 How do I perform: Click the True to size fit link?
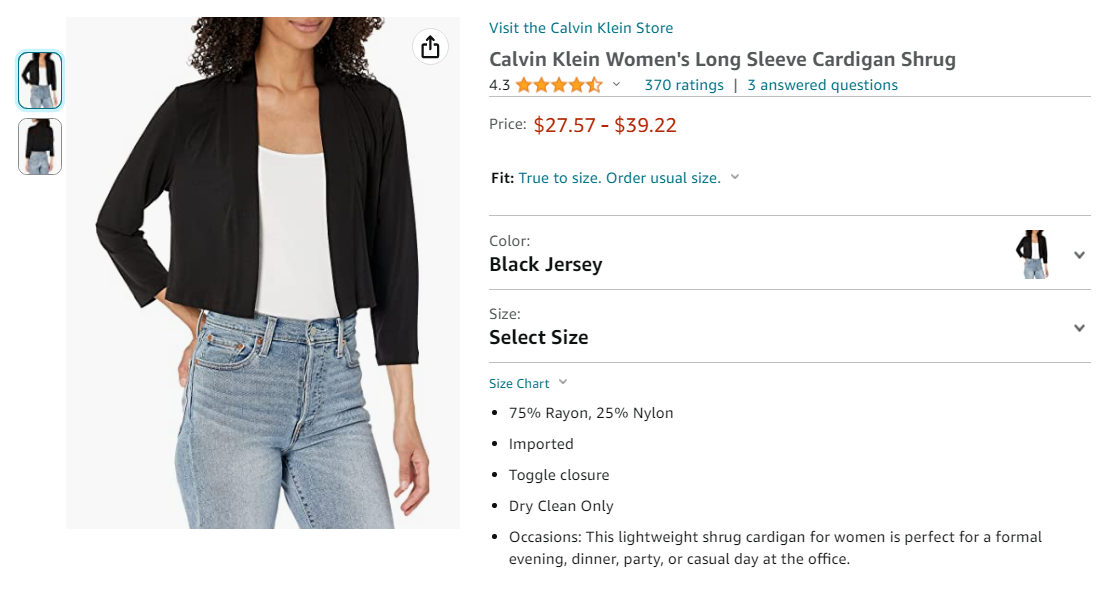[x=619, y=178]
